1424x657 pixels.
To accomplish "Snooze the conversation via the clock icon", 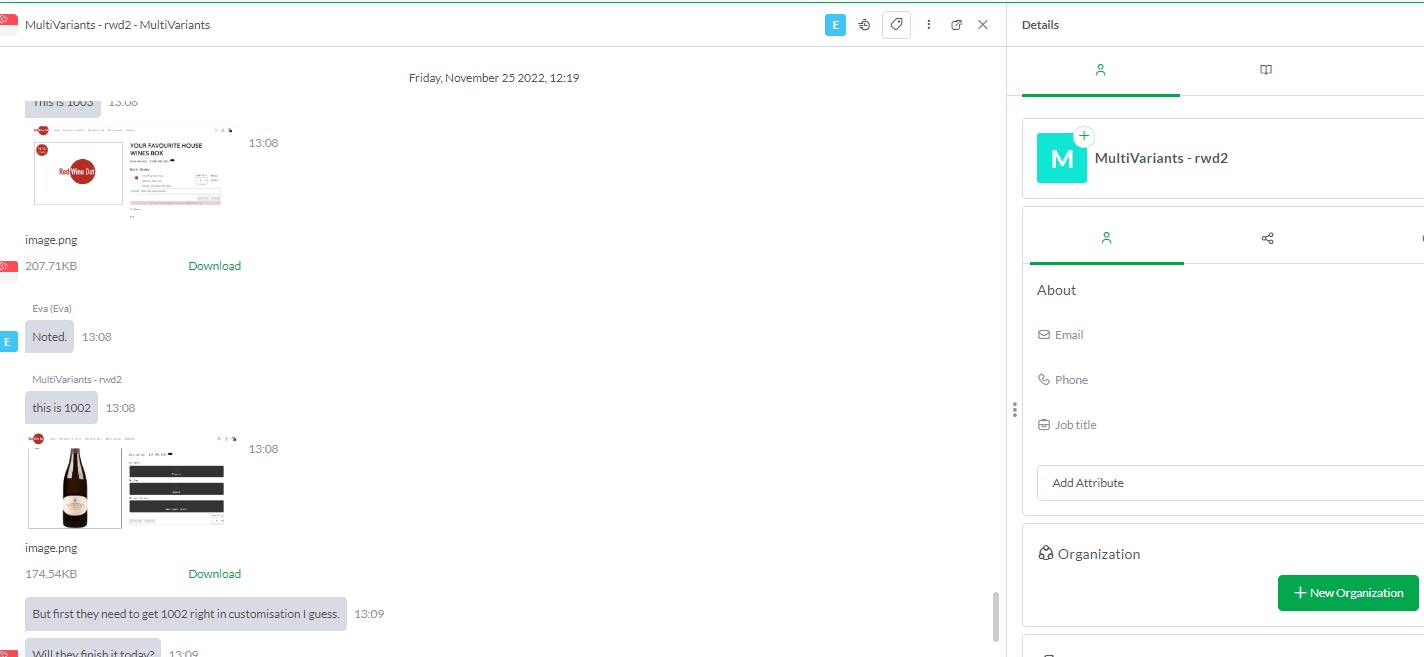I will pos(864,25).
